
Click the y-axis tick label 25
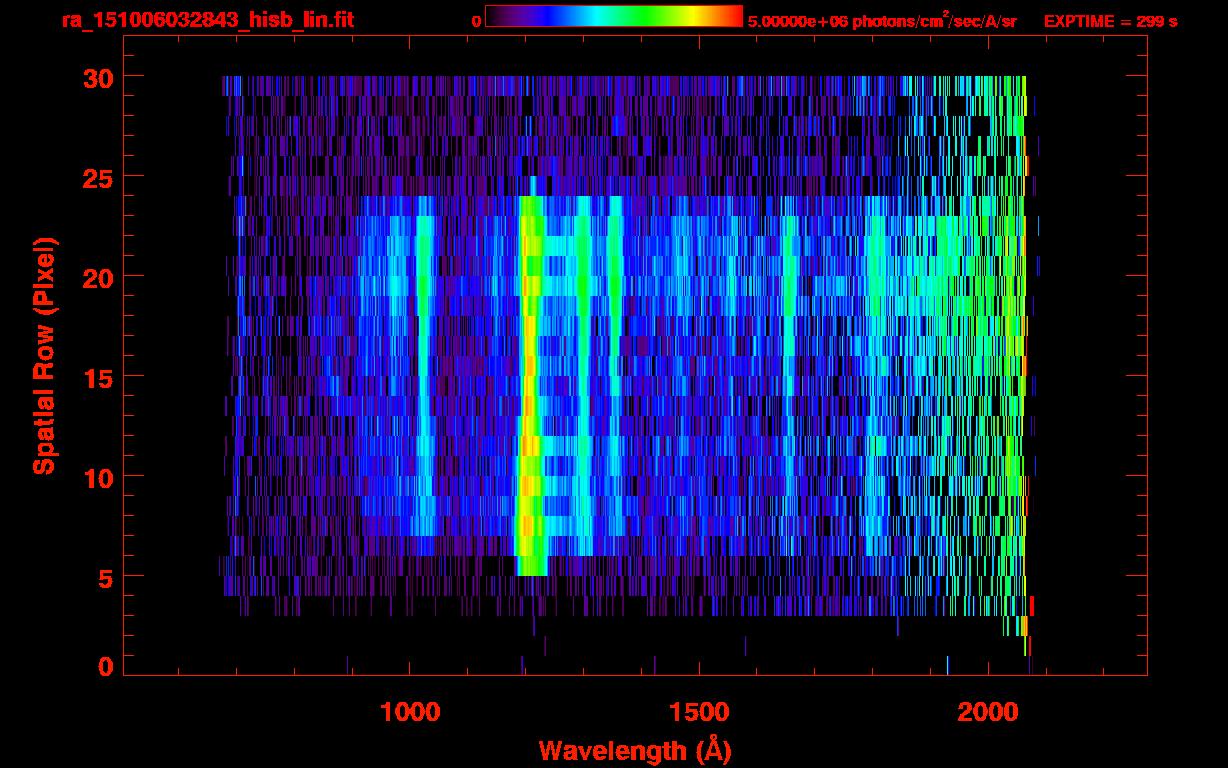[96, 177]
